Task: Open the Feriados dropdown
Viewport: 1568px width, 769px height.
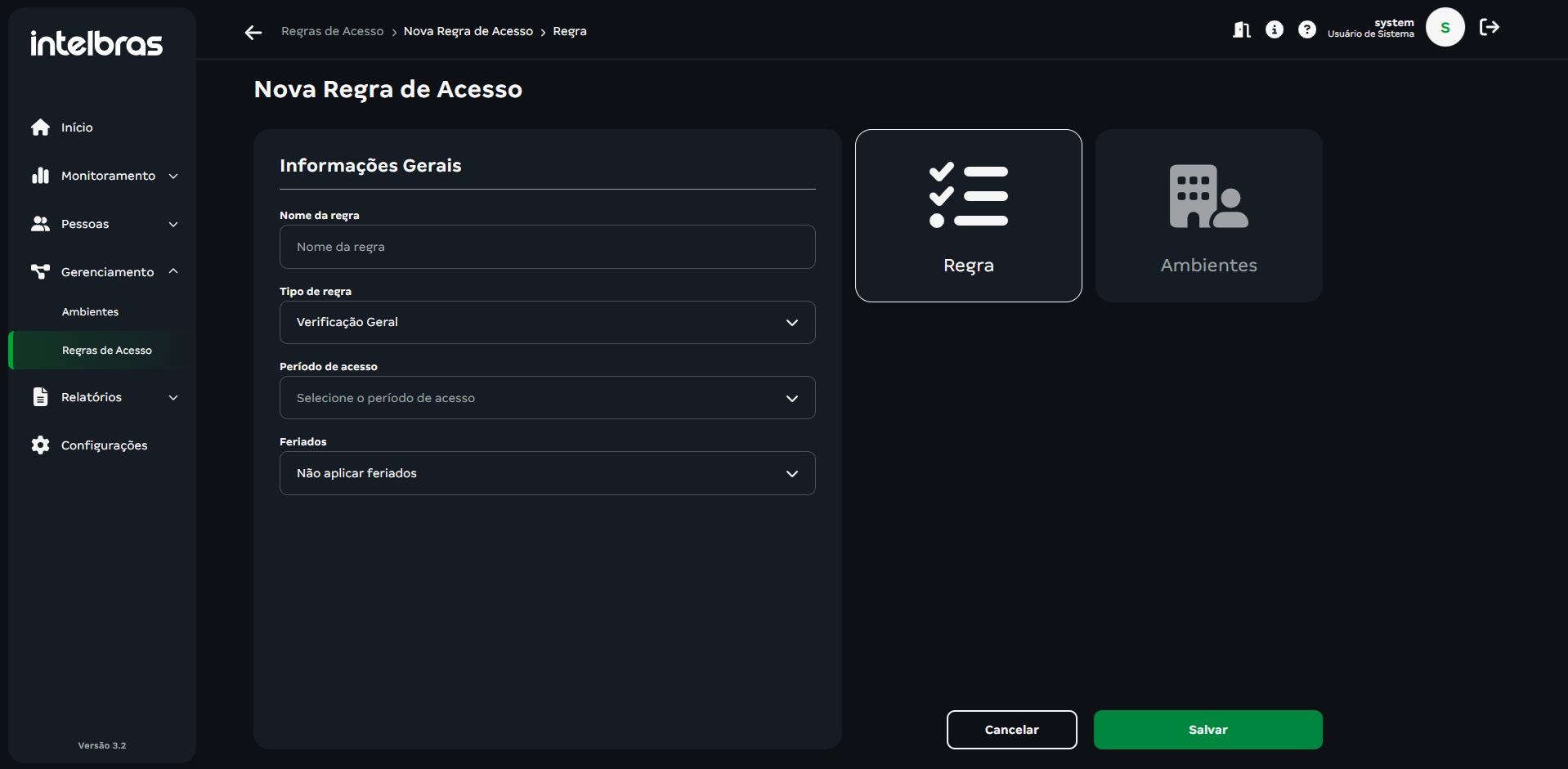Action: (x=547, y=473)
